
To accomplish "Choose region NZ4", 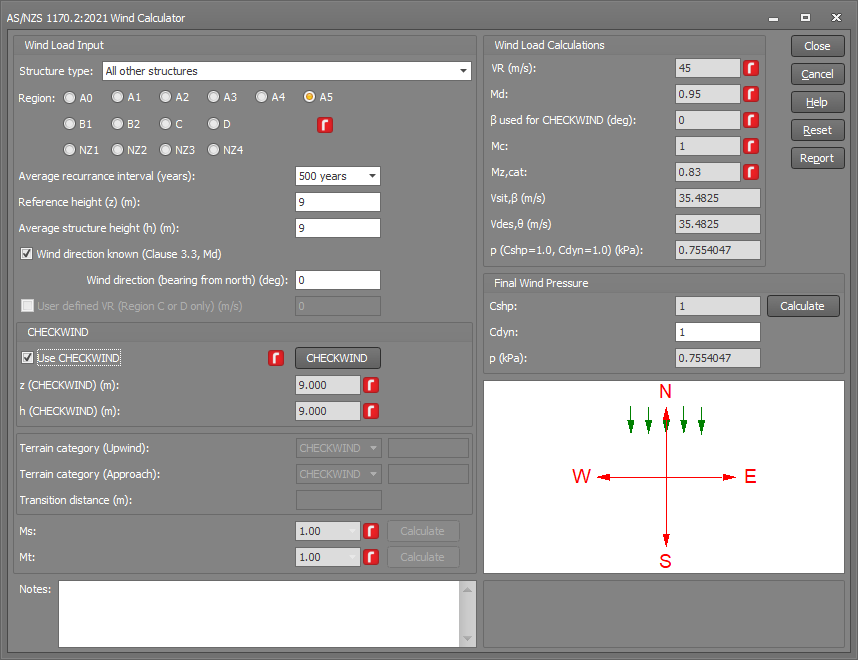I will pos(213,149).
